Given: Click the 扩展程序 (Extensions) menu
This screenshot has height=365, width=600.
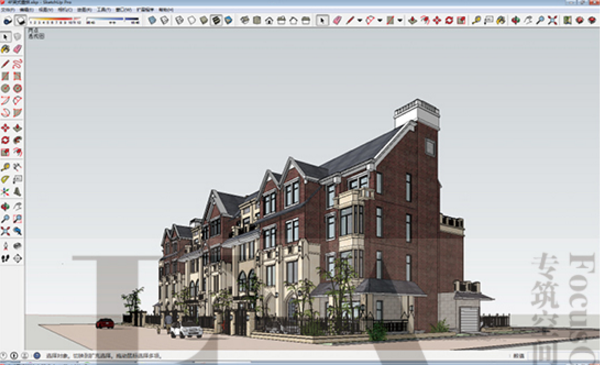Looking at the screenshot, I should [x=145, y=10].
